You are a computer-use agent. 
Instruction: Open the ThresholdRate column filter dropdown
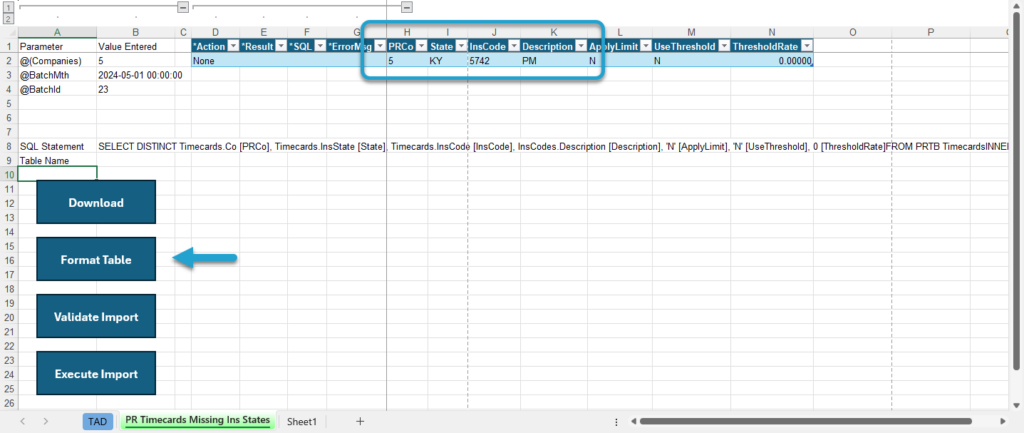tap(807, 46)
